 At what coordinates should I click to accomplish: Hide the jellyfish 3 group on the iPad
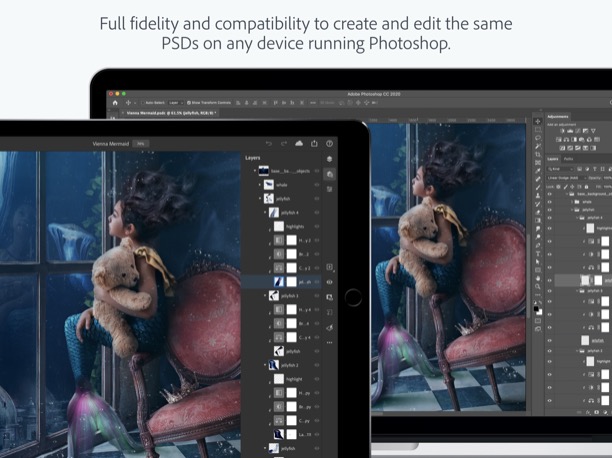317,296
